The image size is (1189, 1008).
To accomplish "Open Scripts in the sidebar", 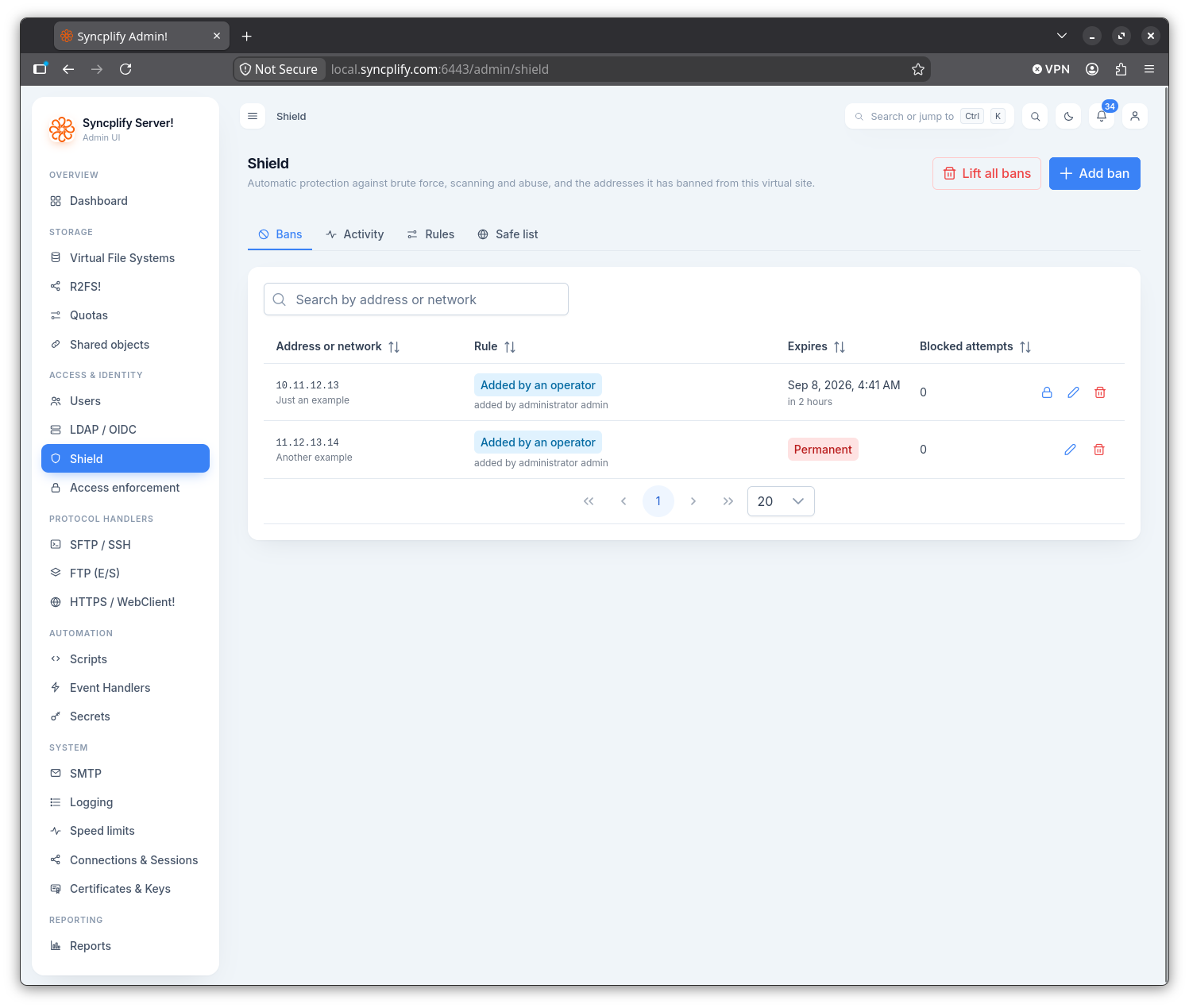I will [x=125, y=659].
